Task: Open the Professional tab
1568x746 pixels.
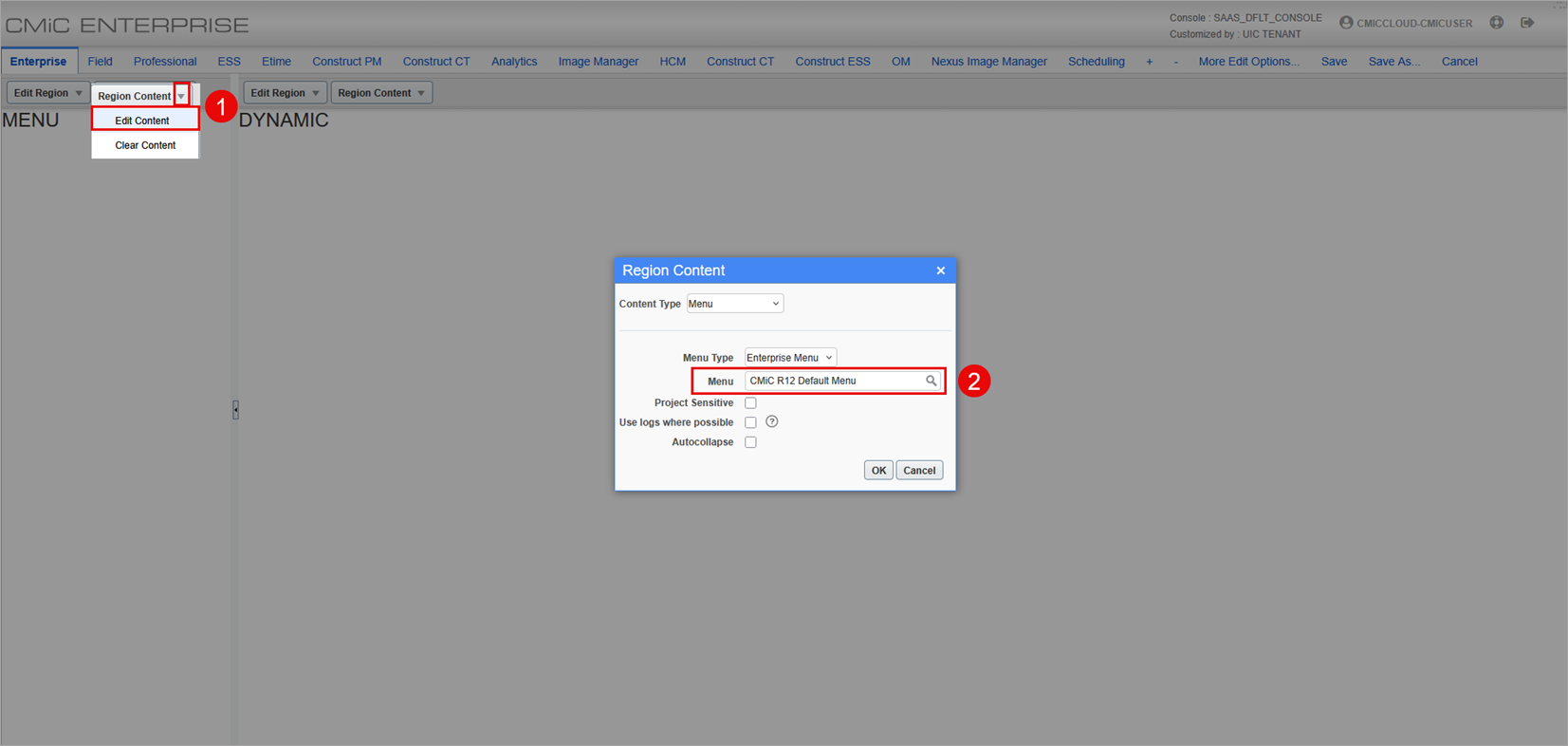Action: [x=165, y=62]
